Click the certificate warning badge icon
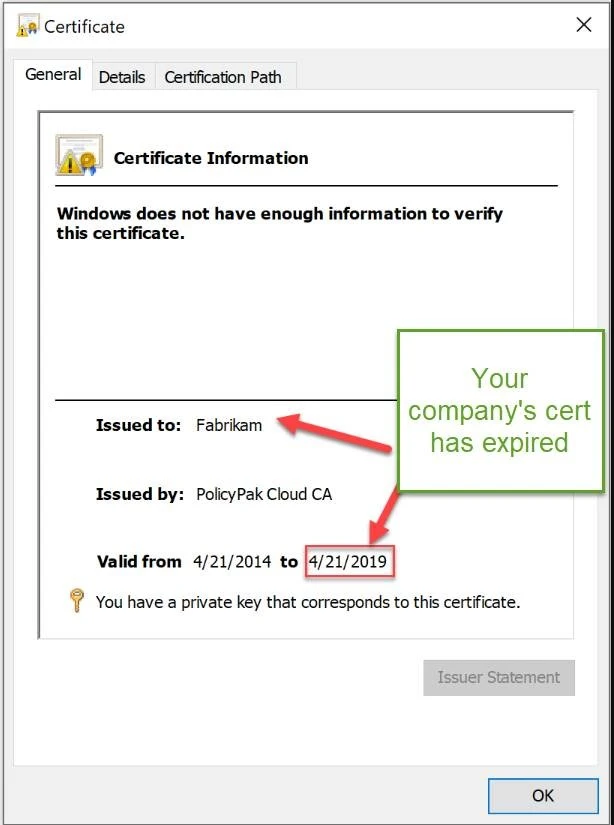614x825 pixels. pos(79,155)
